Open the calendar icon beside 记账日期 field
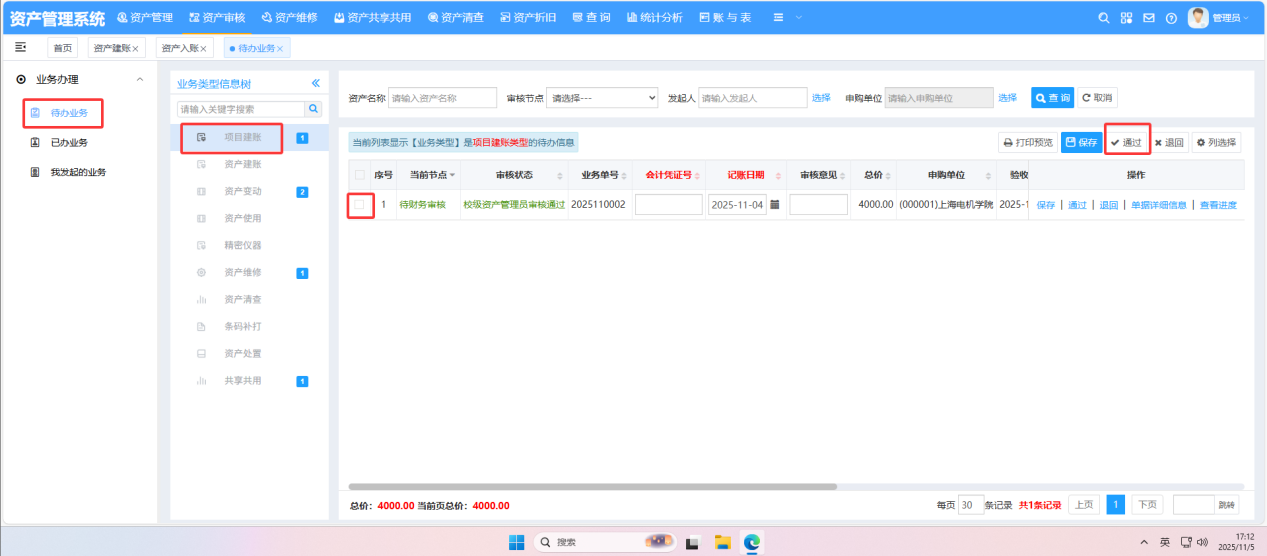Viewport: 1267px width, 556px height. point(774,204)
